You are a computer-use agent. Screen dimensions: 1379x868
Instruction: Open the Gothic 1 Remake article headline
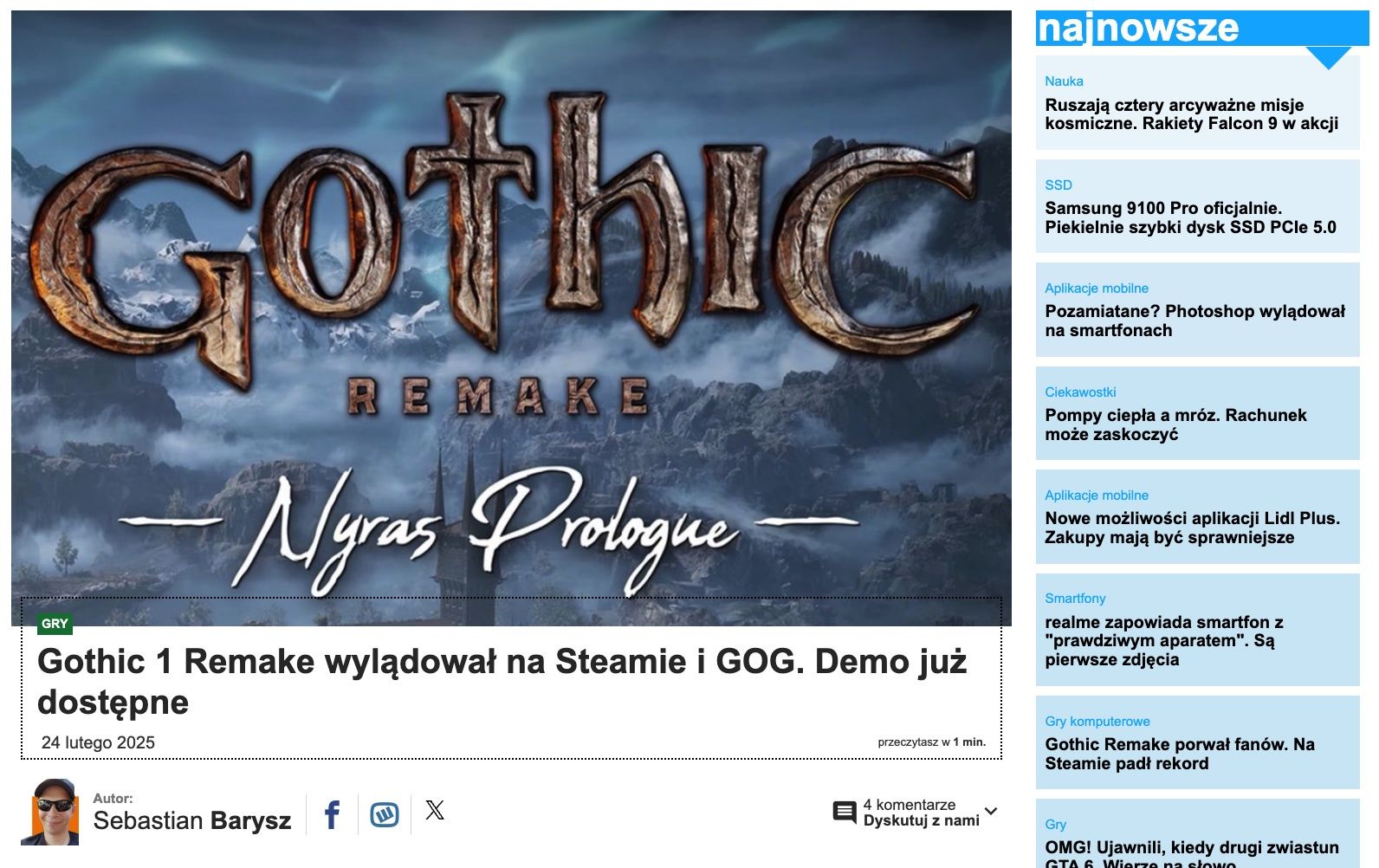click(502, 682)
